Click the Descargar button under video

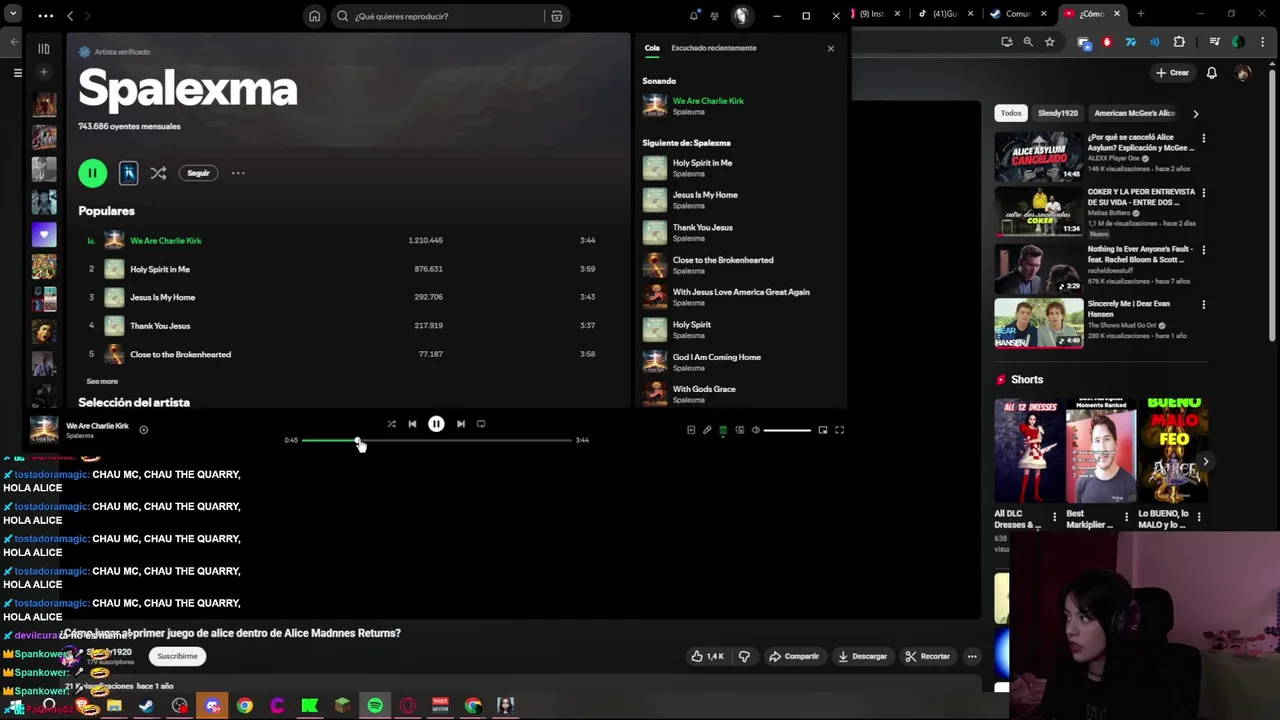[x=863, y=656]
